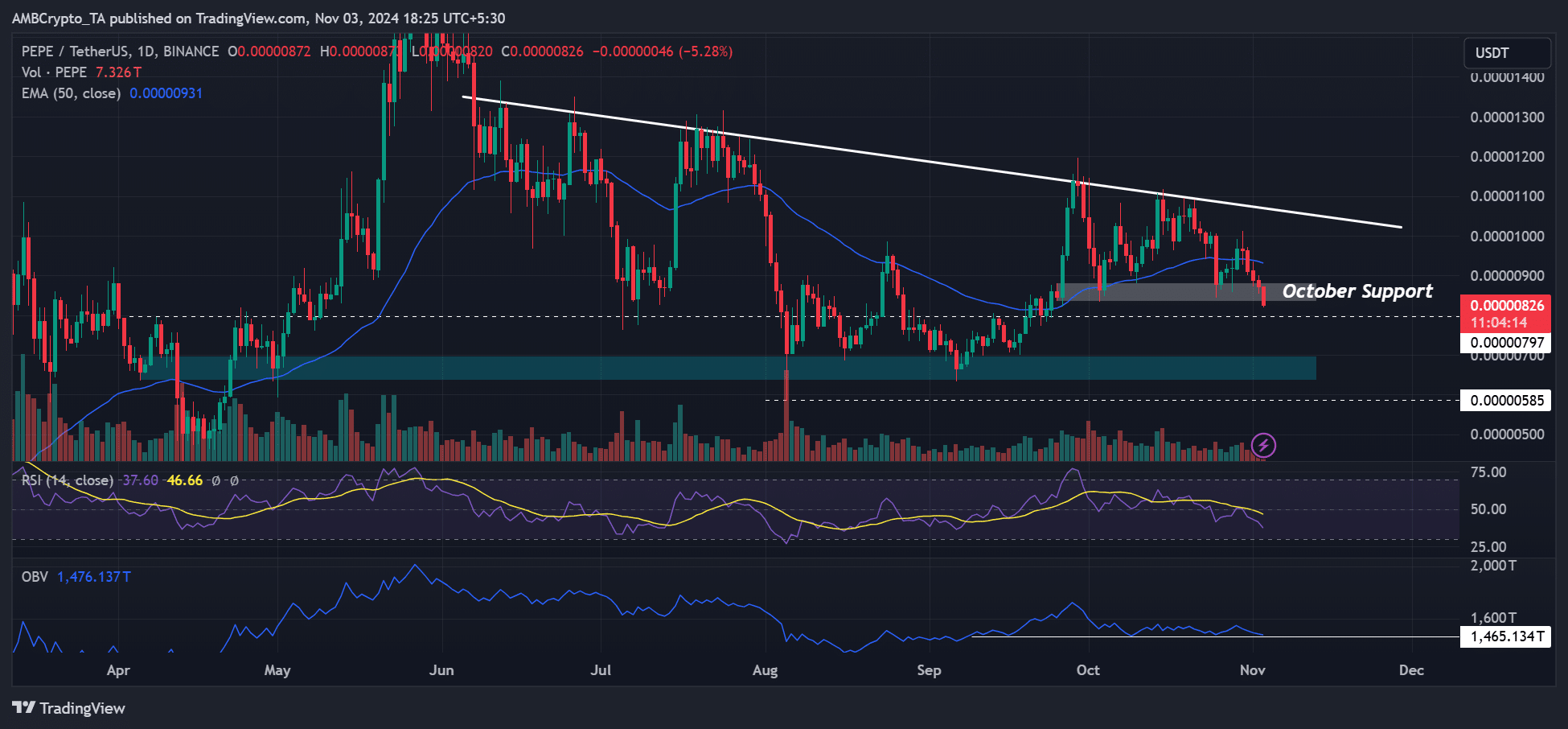Select the white descending trendline
The image size is (1568, 729).
(x=932, y=162)
